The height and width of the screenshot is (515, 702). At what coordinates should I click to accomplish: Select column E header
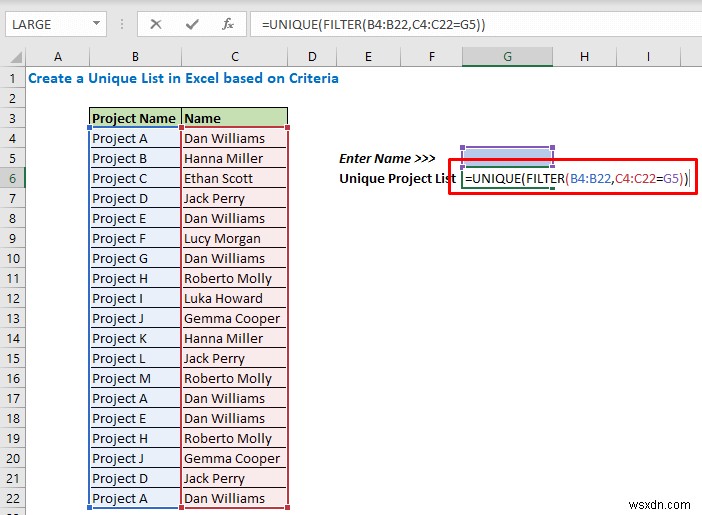pyautogui.click(x=368, y=57)
